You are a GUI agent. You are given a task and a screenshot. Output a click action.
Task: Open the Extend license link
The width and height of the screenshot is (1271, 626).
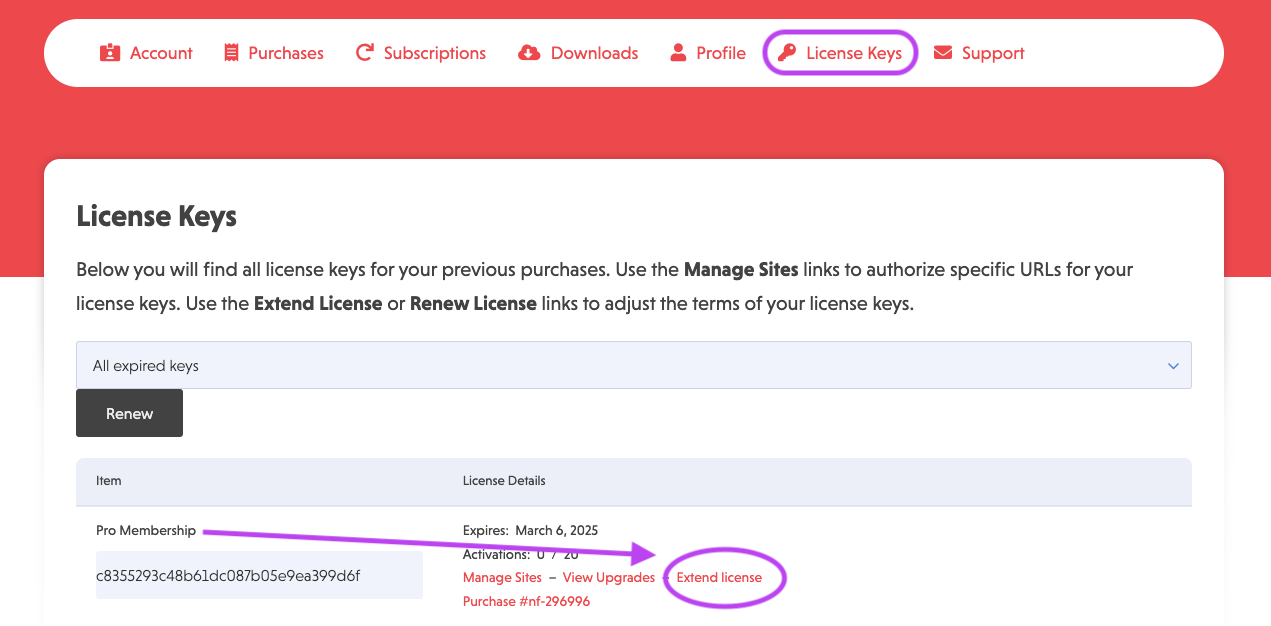point(720,577)
